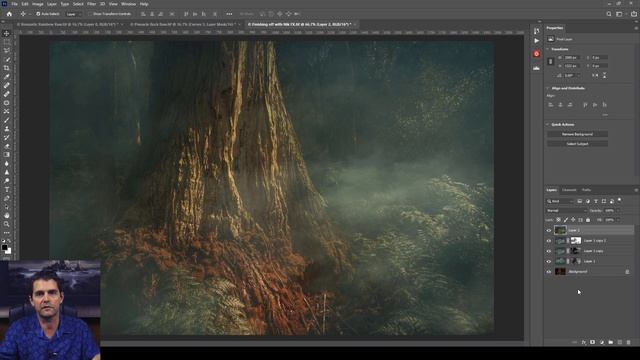Click the flip vertical icon in Properties
This screenshot has width=640, height=360.
tap(604, 76)
